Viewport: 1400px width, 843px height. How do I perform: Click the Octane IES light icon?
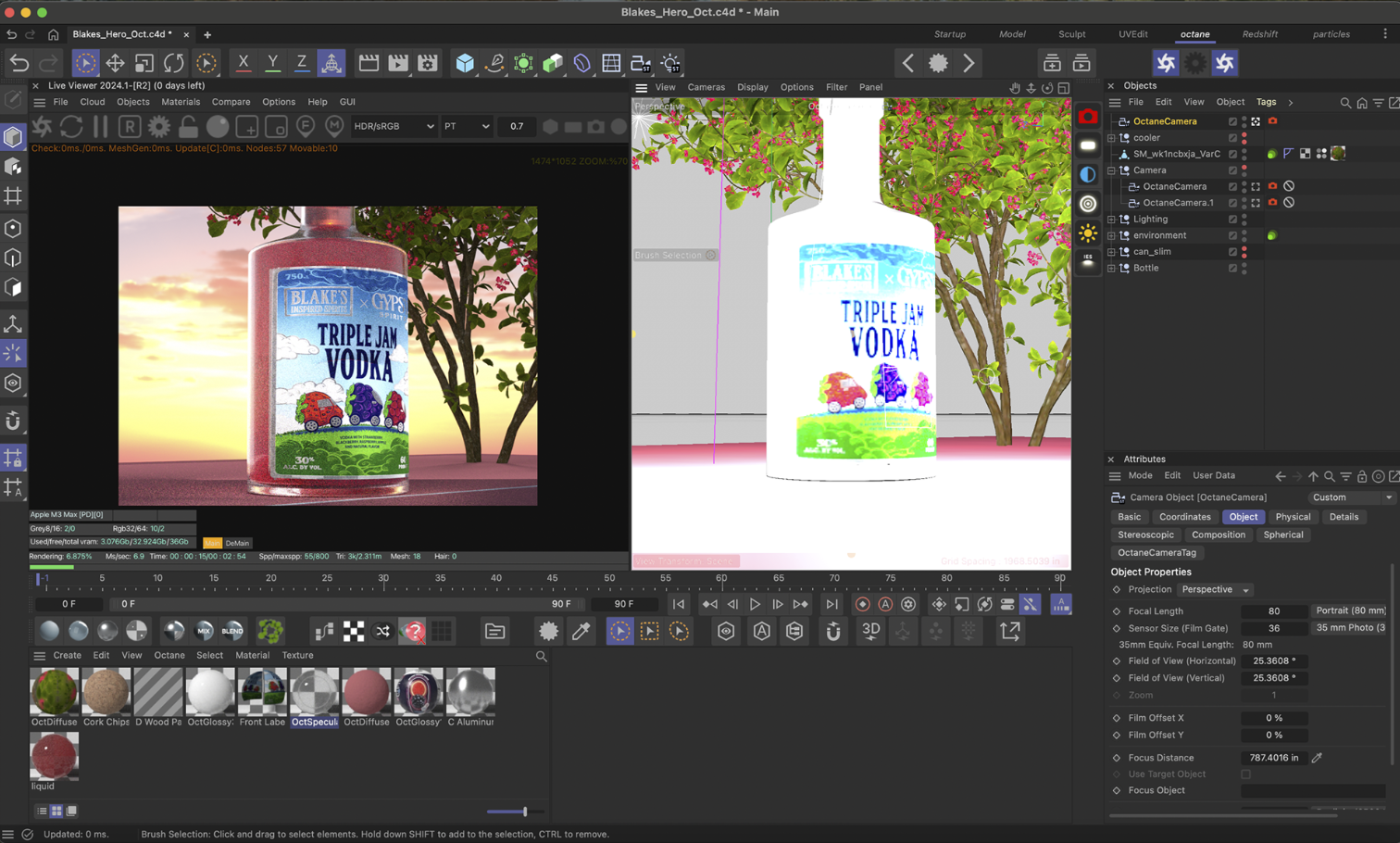[1088, 261]
